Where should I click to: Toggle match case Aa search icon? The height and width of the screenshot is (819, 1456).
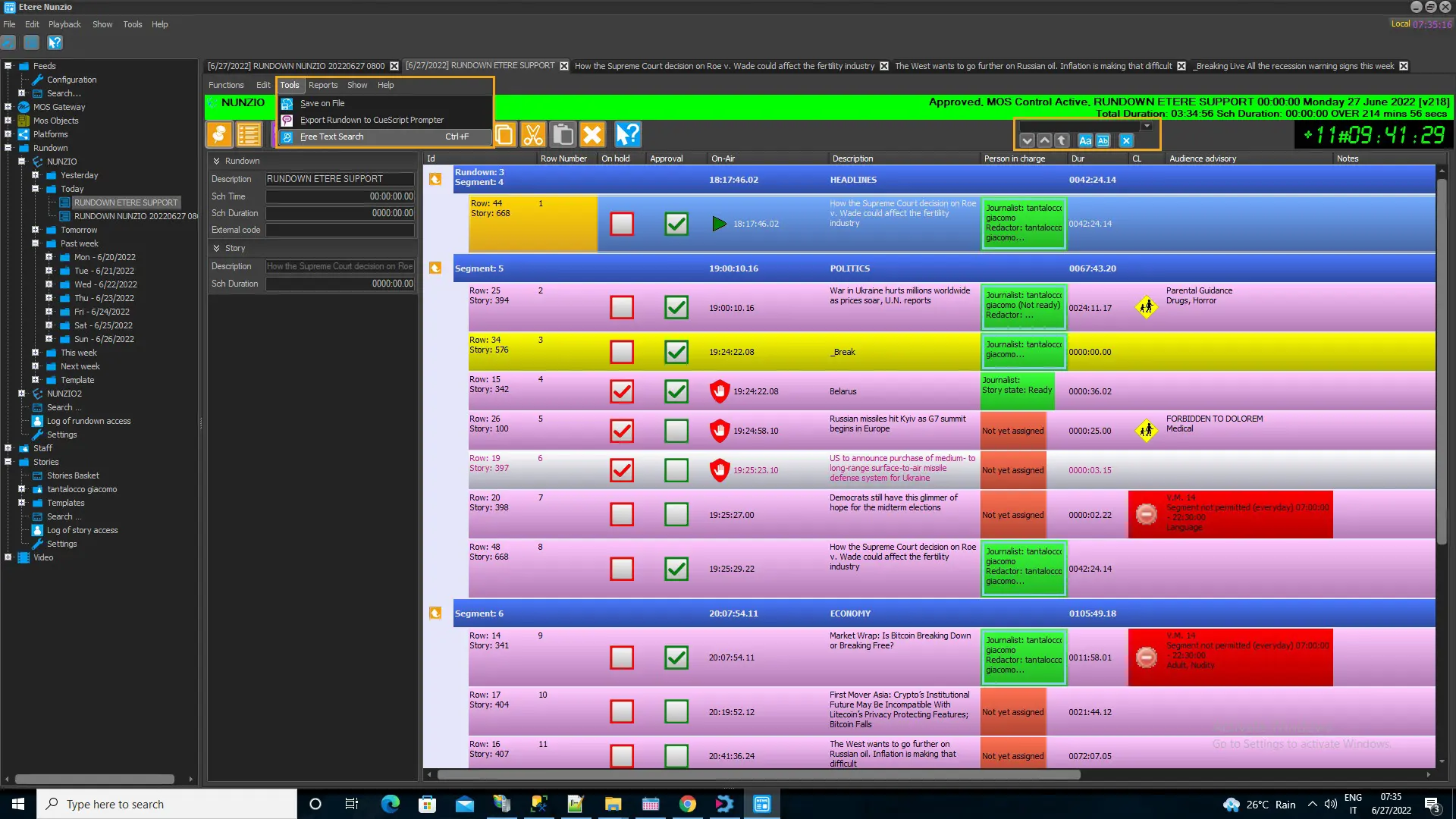pos(1085,140)
